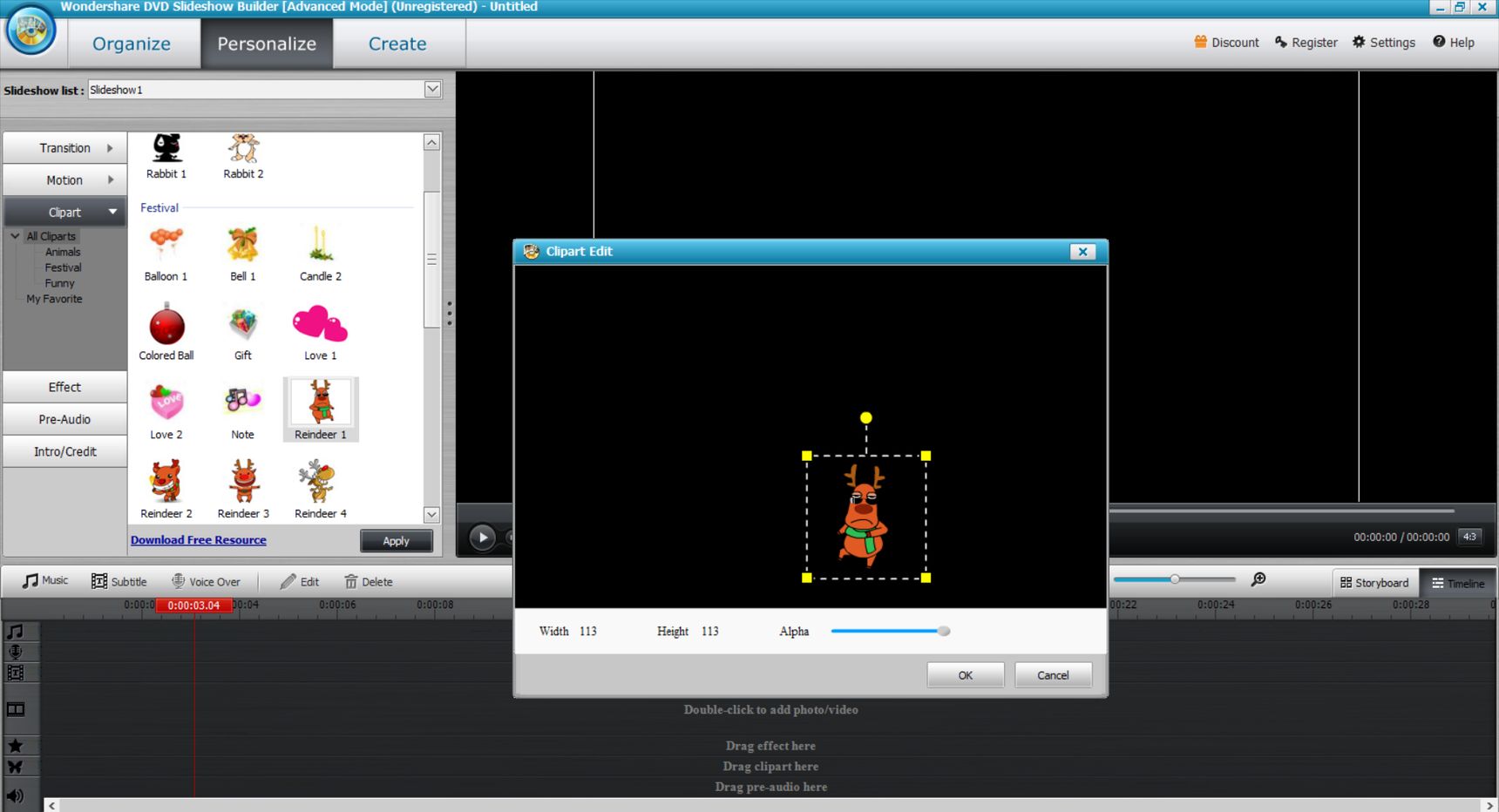Add a Subtitle

(119, 581)
